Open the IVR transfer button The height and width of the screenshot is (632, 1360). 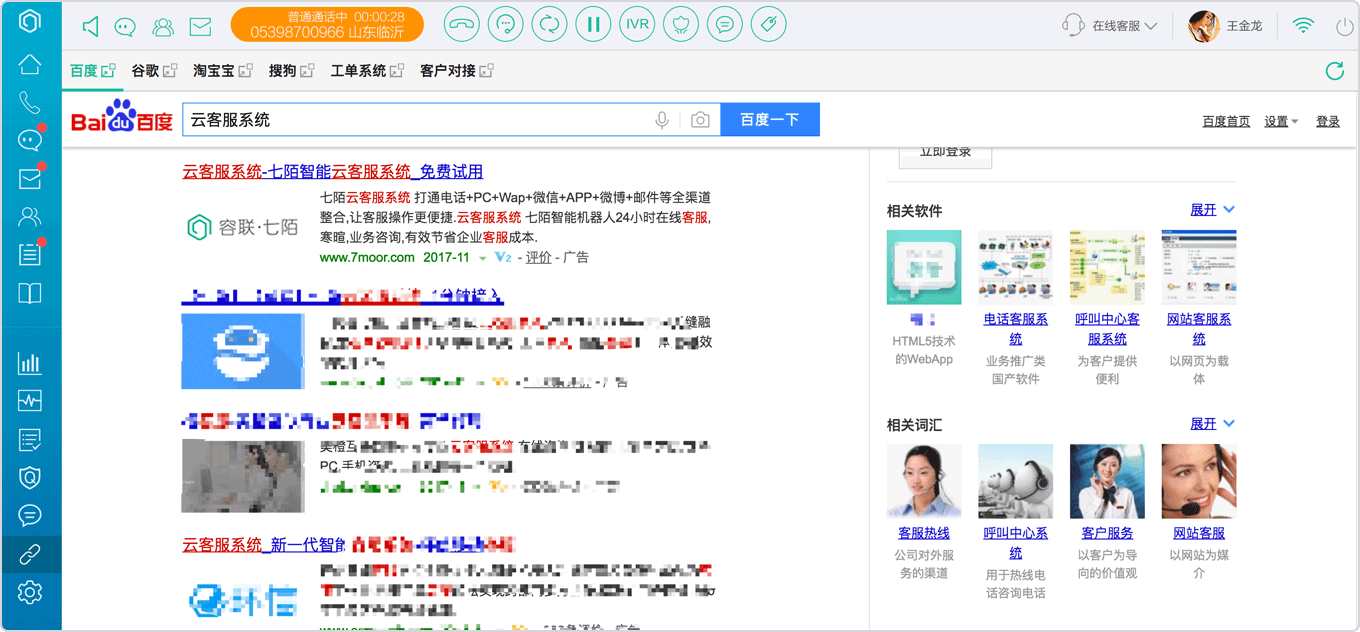637,25
